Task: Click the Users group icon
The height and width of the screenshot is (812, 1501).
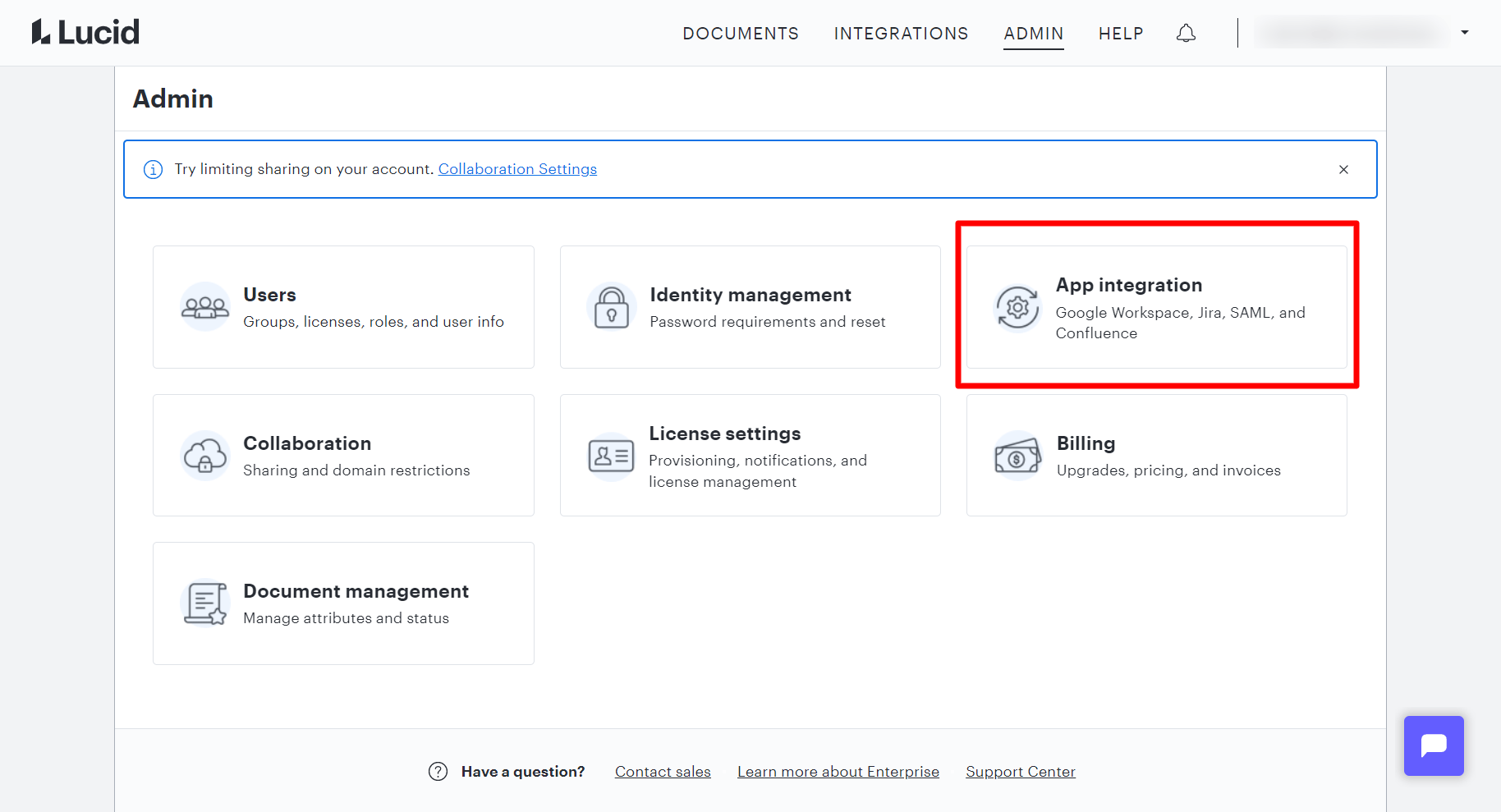Action: coord(205,307)
